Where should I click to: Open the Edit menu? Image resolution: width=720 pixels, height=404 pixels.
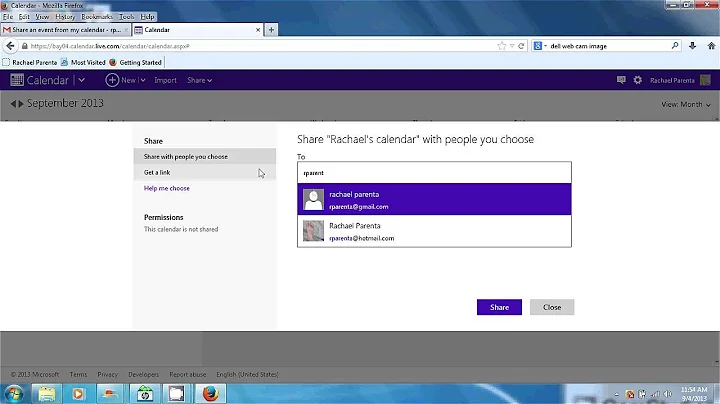pos(24,17)
